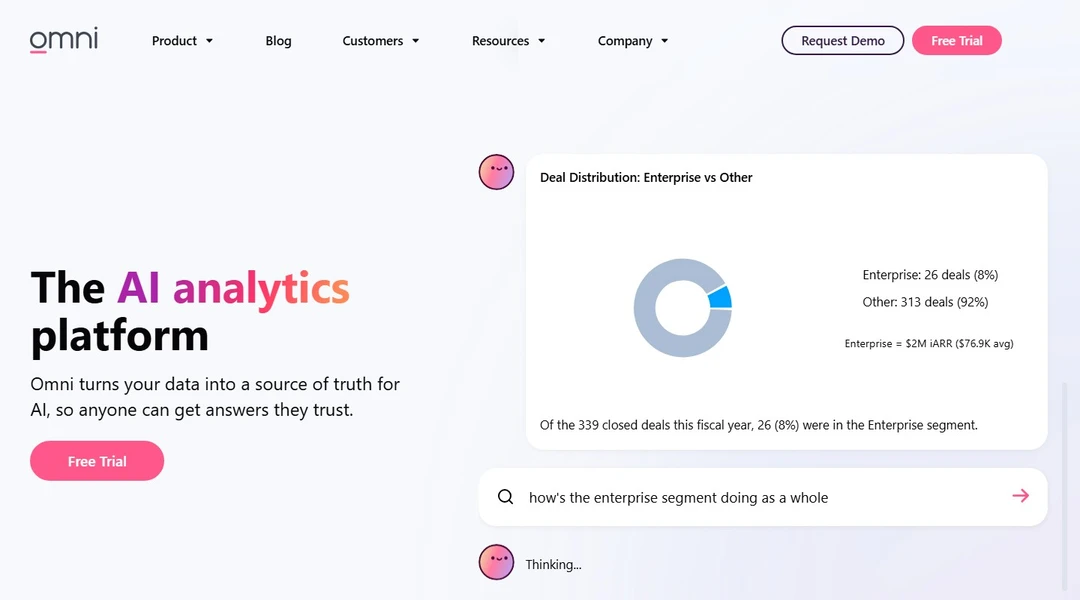
Task: Click the avatar next to Thinking status
Action: pos(496,562)
